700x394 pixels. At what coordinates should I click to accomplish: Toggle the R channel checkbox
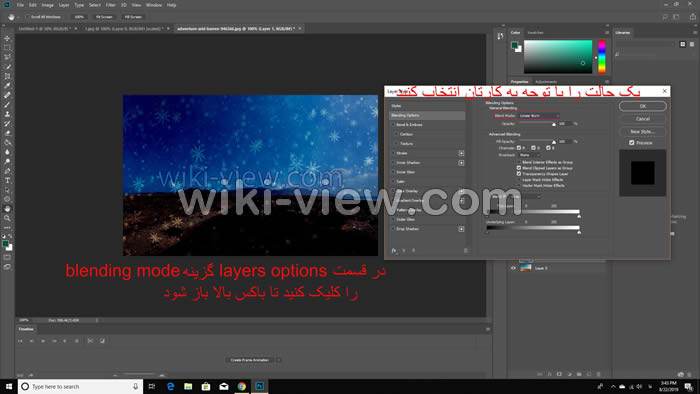519,148
